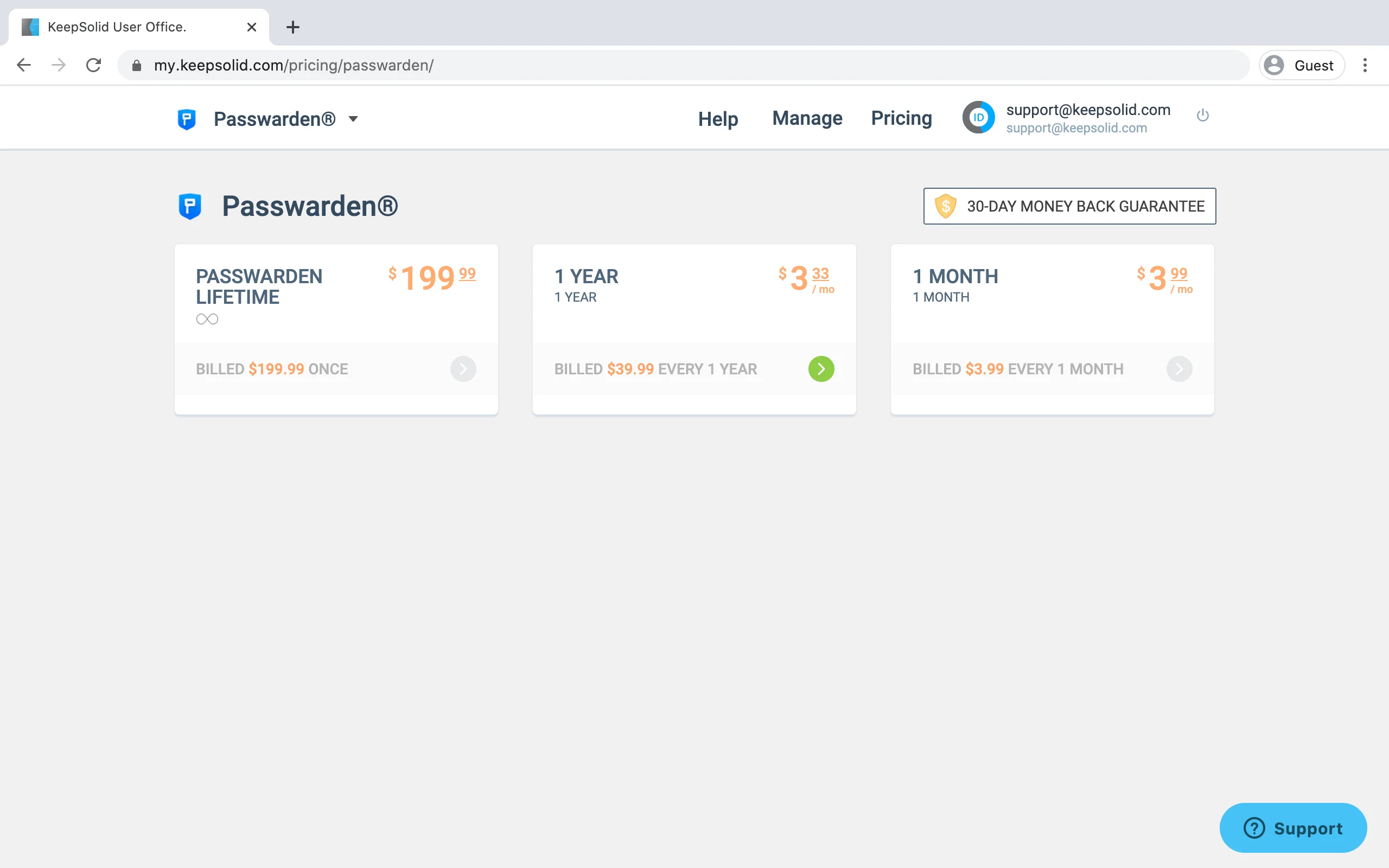Open a new browser tab
This screenshot has width=1389, height=868.
[293, 27]
